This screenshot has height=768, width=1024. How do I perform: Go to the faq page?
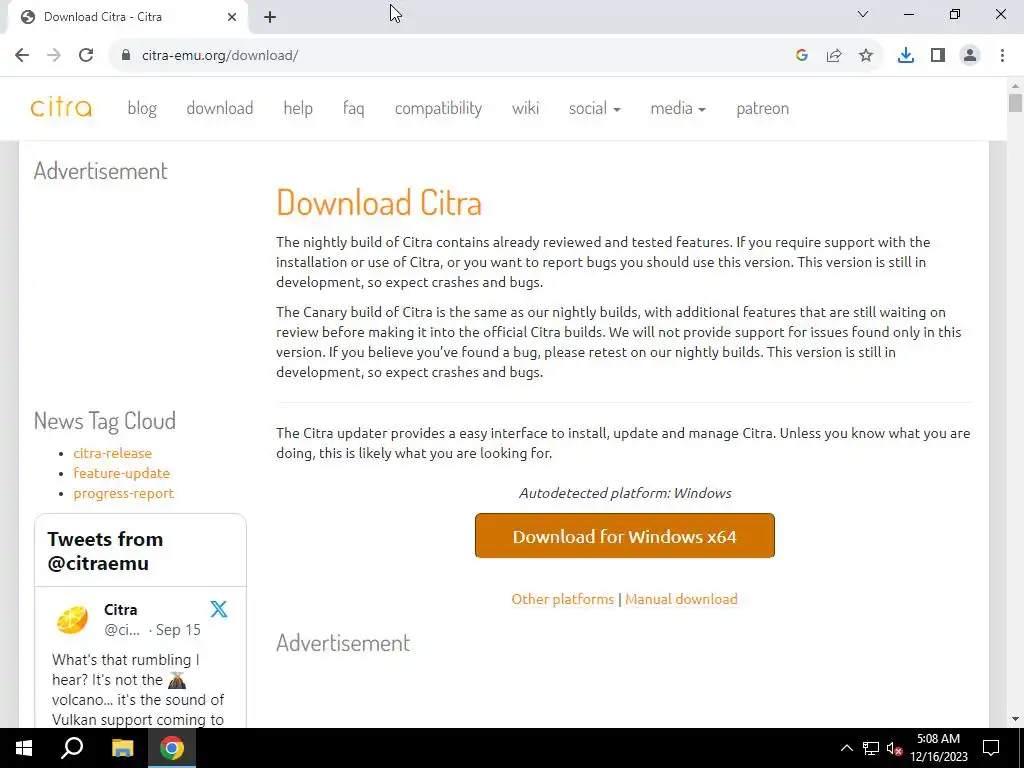click(x=353, y=108)
